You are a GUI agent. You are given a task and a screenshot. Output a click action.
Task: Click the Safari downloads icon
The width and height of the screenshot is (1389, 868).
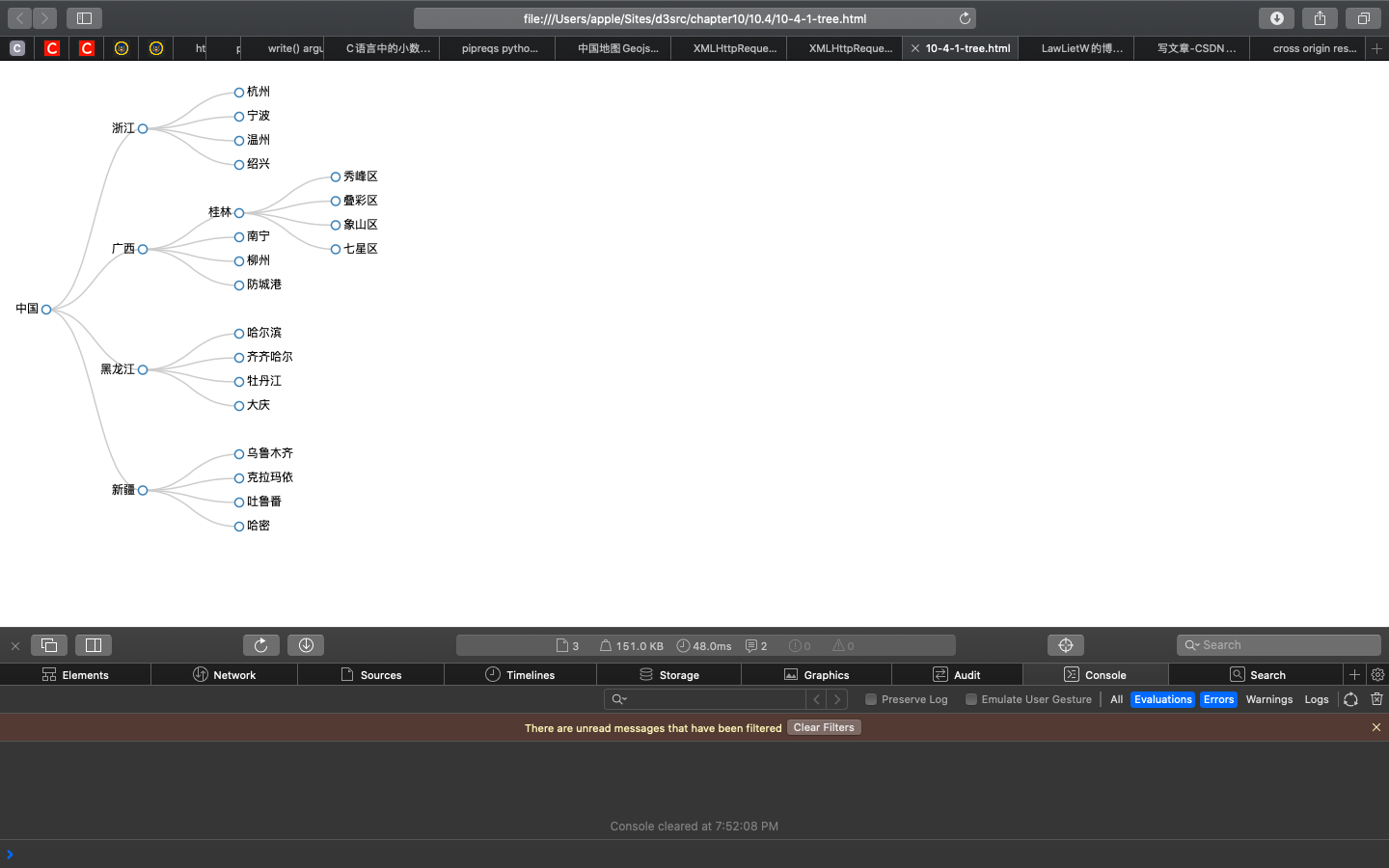tap(1276, 17)
